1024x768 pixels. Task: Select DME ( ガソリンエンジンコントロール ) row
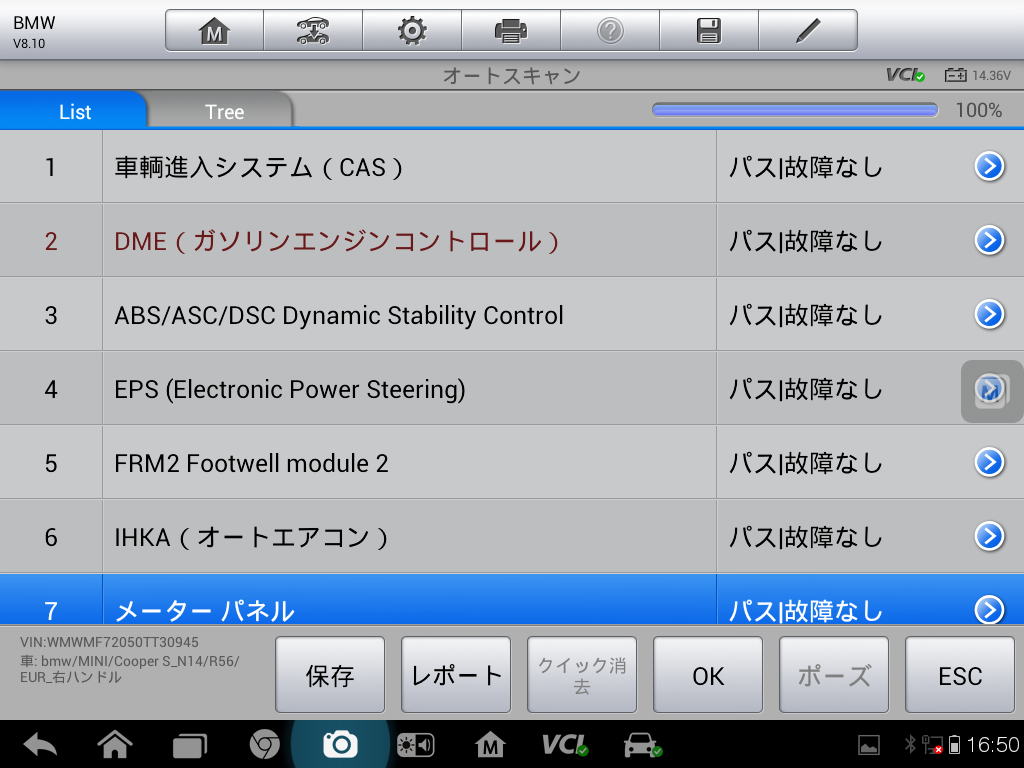(x=512, y=241)
